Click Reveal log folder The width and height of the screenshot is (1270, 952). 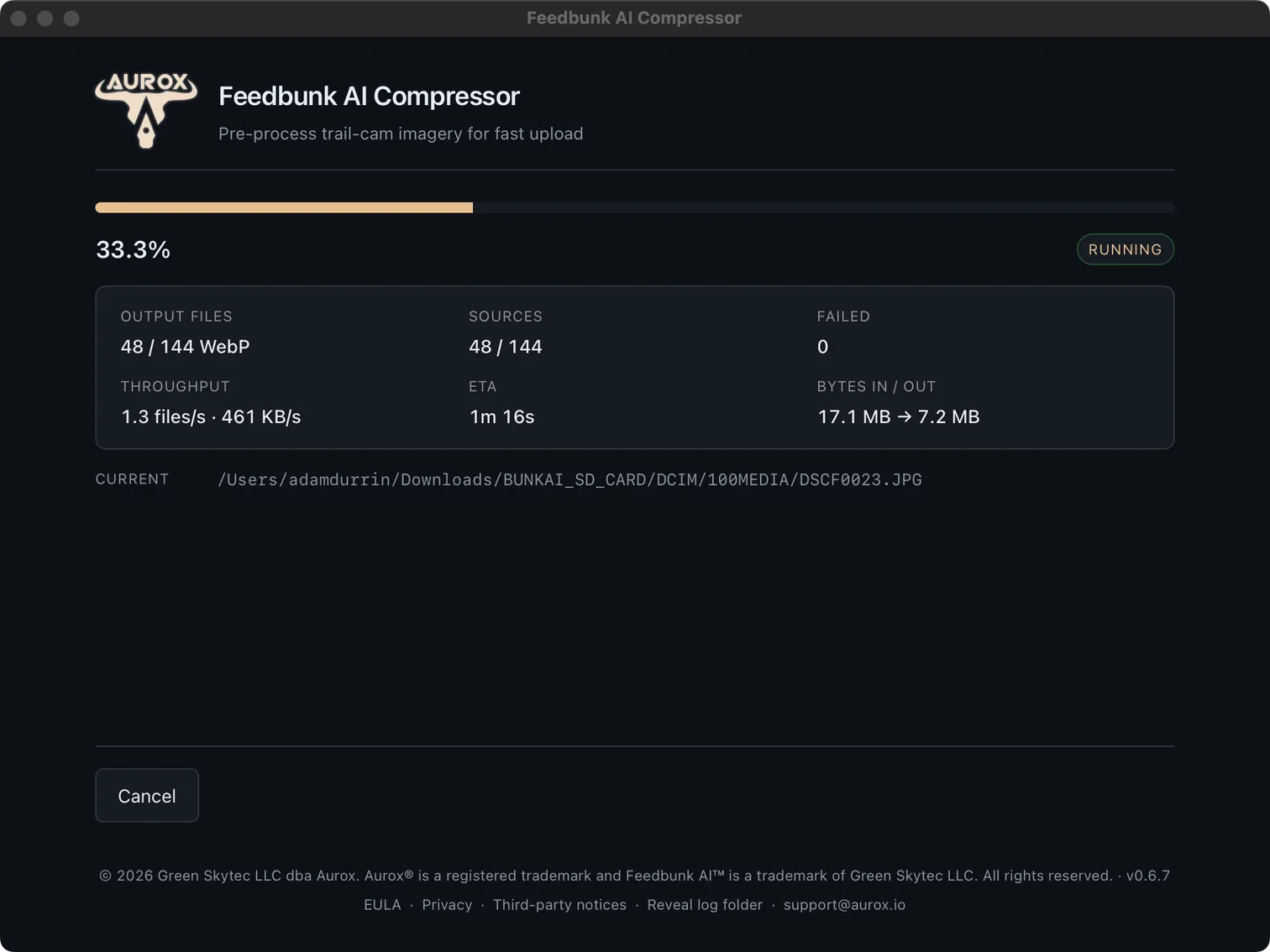click(705, 904)
